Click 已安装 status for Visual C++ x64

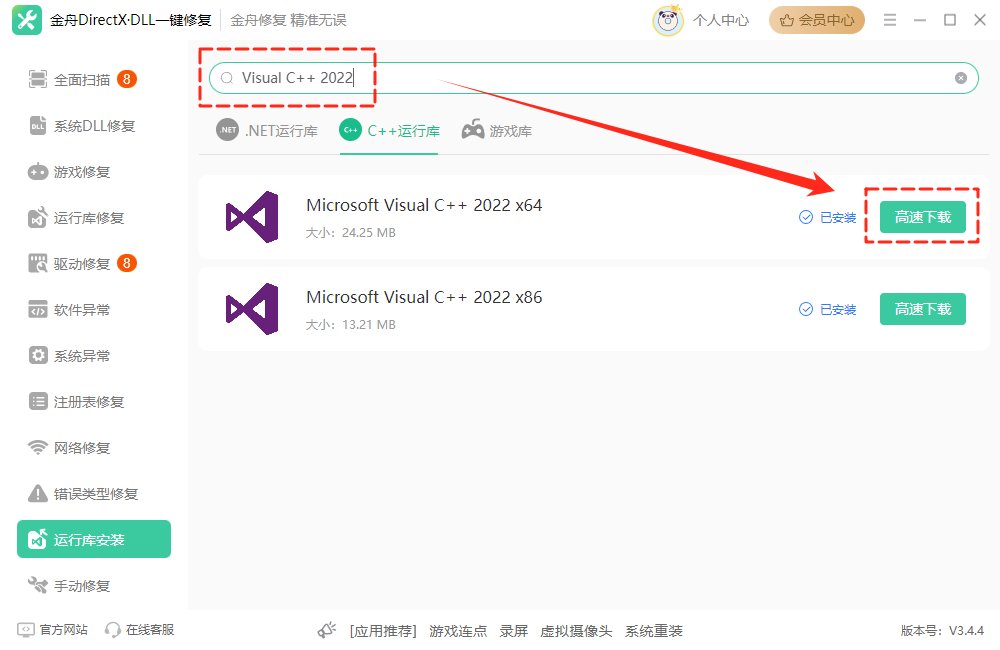(828, 218)
